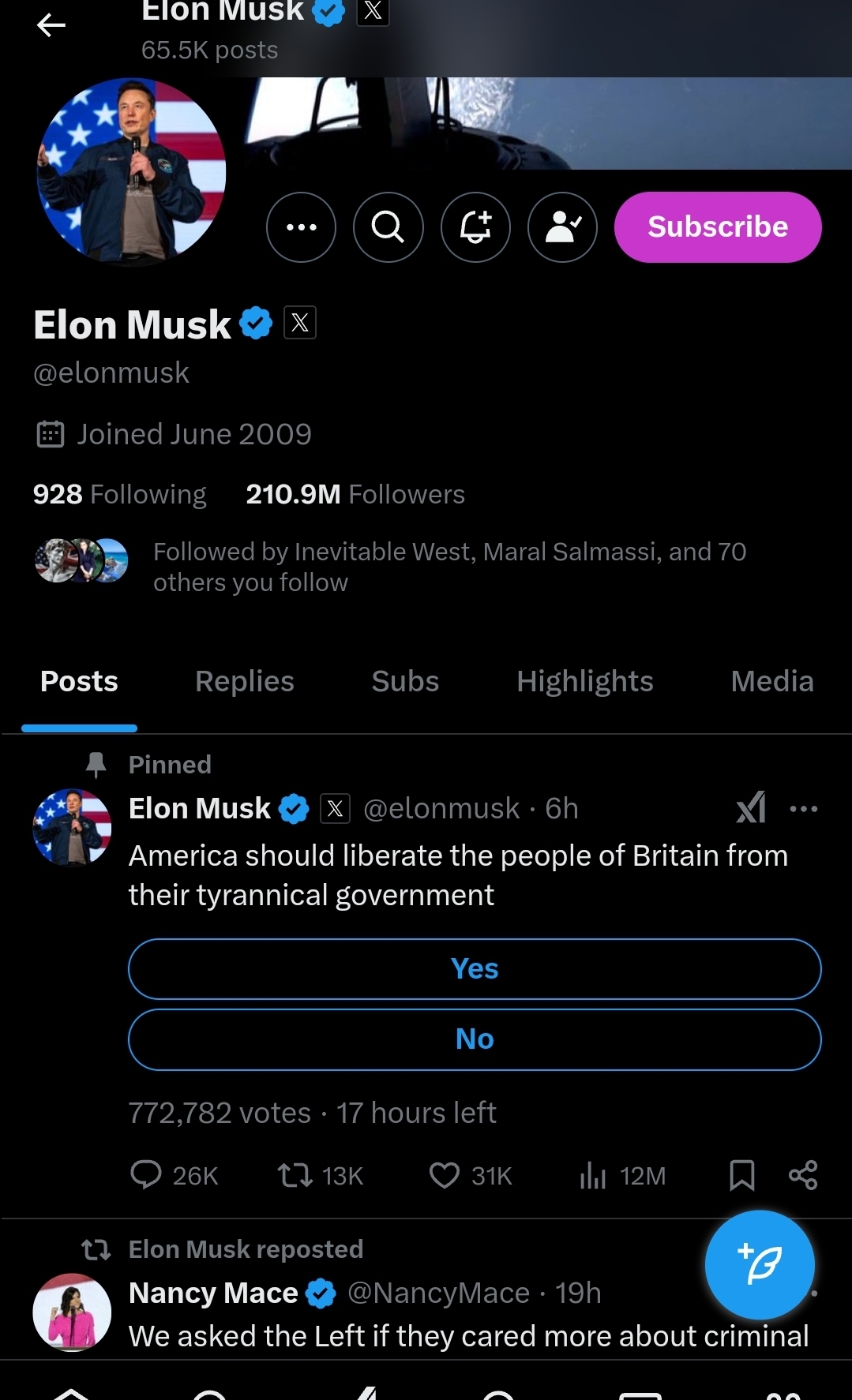852x1400 pixels.
Task: Tap the back arrow
Action: tap(51, 26)
